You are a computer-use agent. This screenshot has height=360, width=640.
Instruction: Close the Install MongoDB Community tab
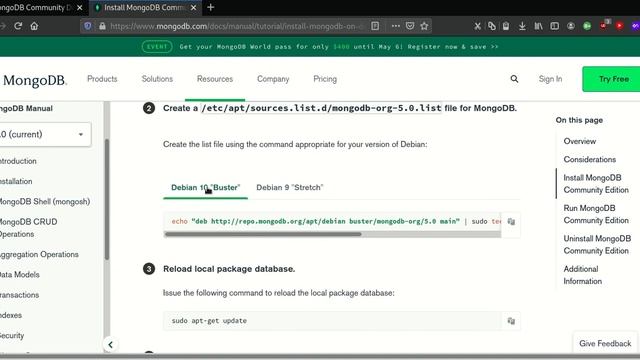(193, 7)
